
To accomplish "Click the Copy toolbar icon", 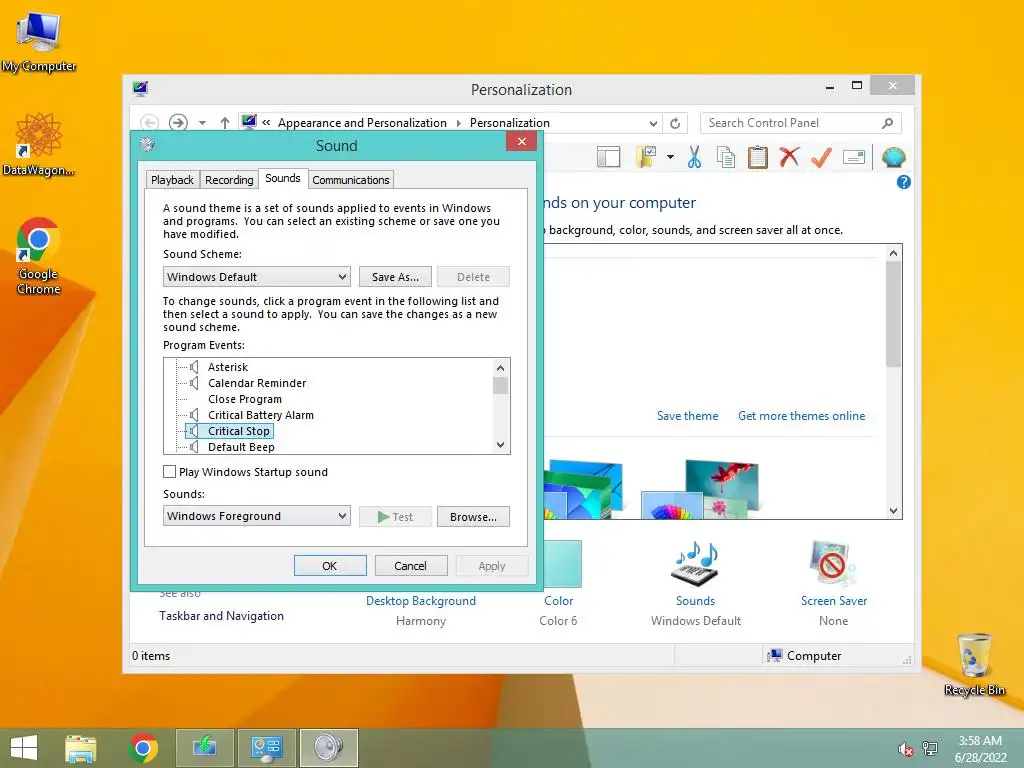I will 726,157.
